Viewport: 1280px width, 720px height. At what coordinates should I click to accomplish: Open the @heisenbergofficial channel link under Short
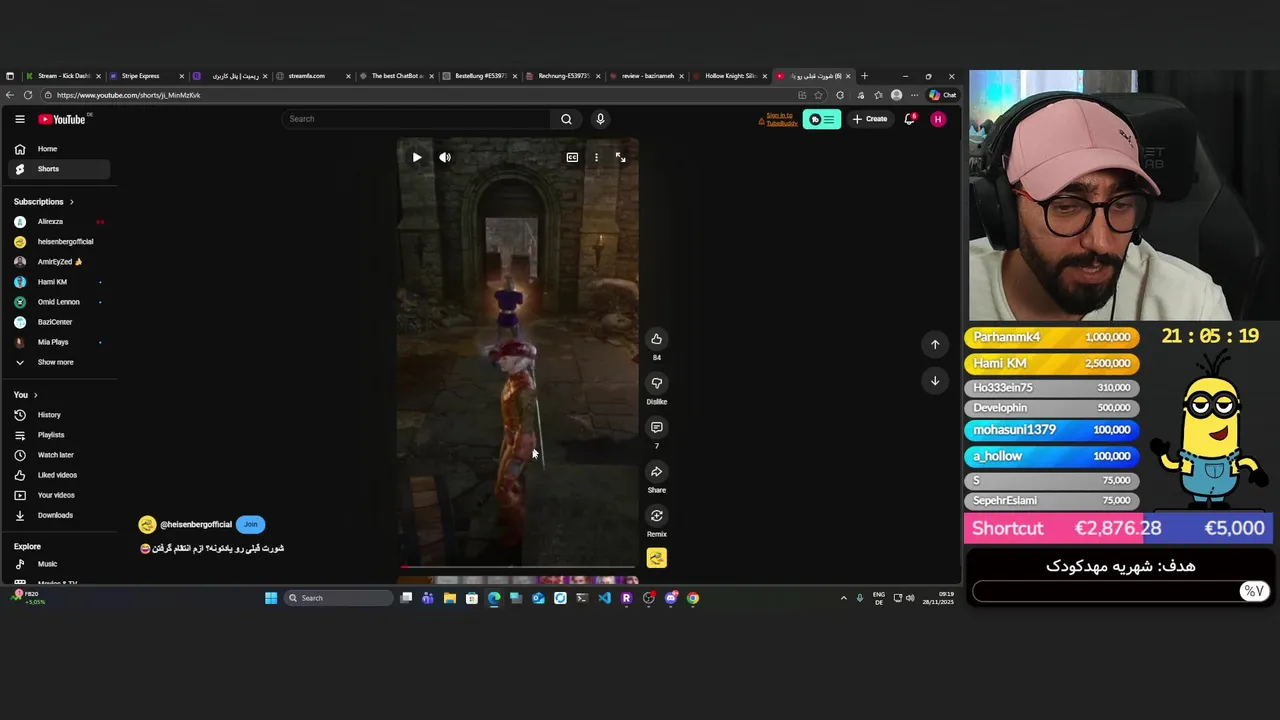tap(196, 524)
